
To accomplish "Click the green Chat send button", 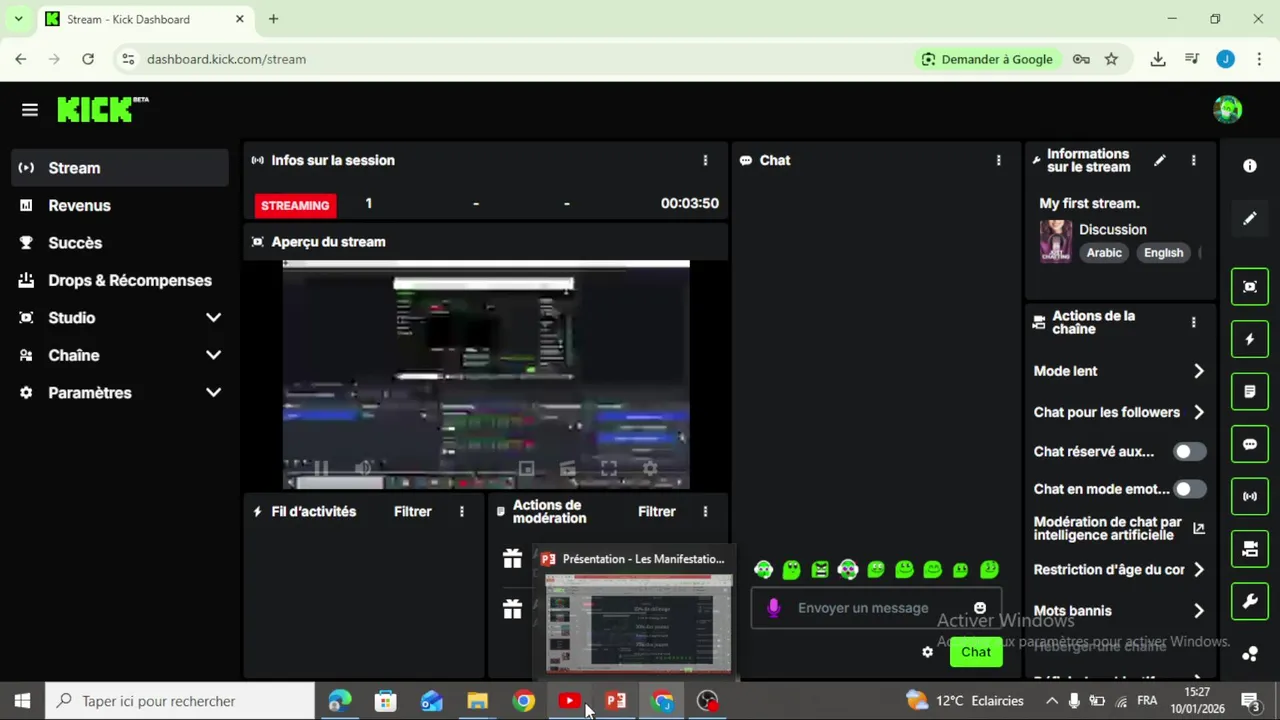I will (x=976, y=652).
